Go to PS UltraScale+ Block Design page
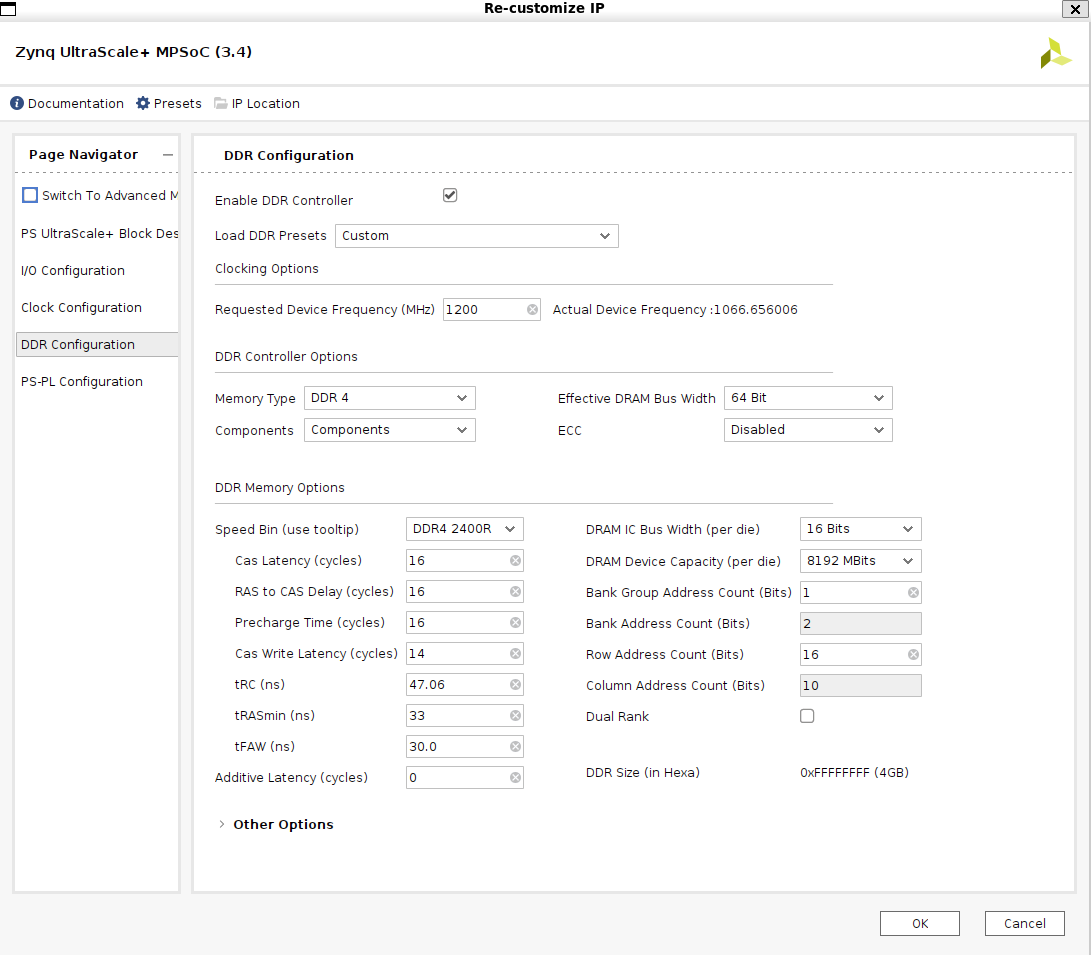Viewport: 1091px width, 955px height. pyautogui.click(x=99, y=234)
